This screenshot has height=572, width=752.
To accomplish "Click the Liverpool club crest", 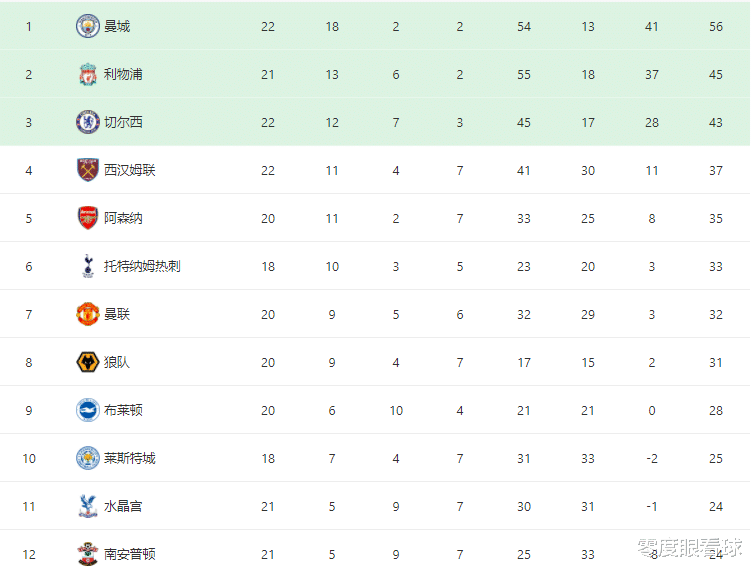I will click(88, 74).
